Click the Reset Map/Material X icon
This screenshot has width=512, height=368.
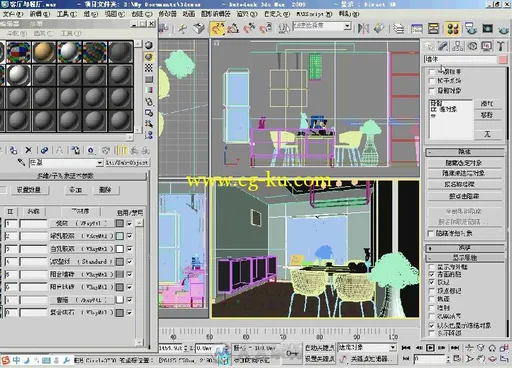coord(29,150)
